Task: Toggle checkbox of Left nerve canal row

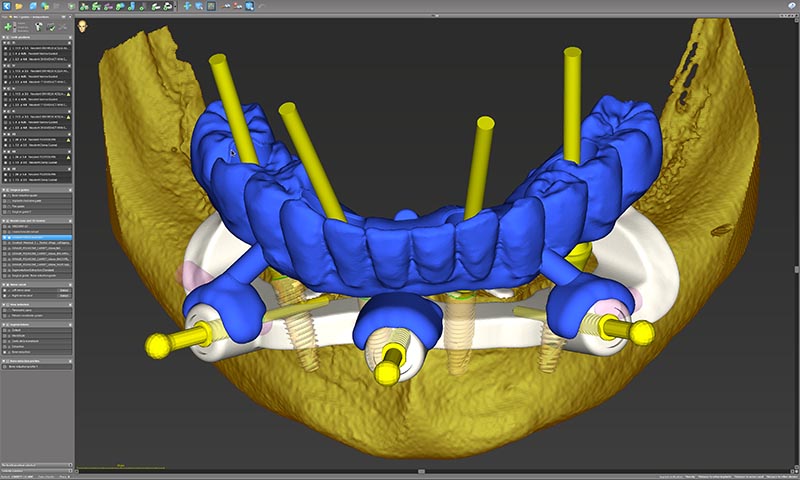Action: (x=6, y=292)
